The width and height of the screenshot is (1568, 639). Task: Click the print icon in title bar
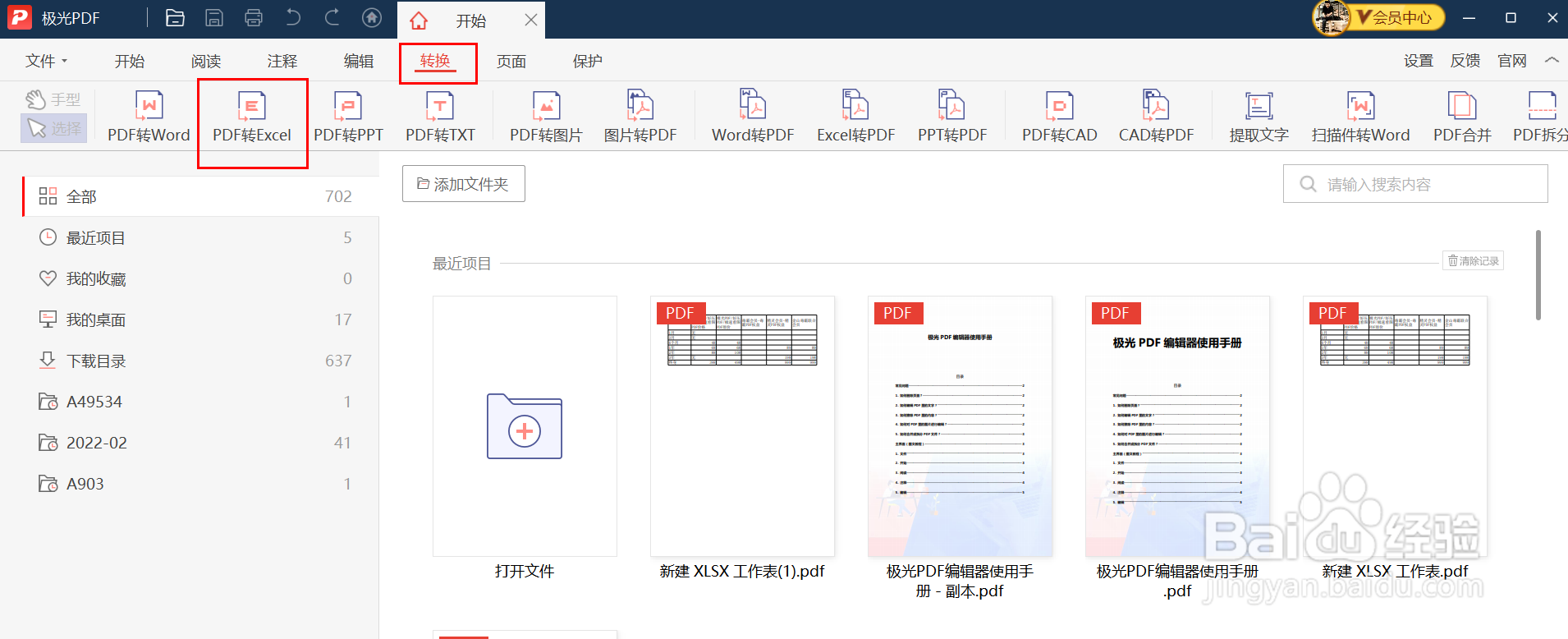pos(254,18)
